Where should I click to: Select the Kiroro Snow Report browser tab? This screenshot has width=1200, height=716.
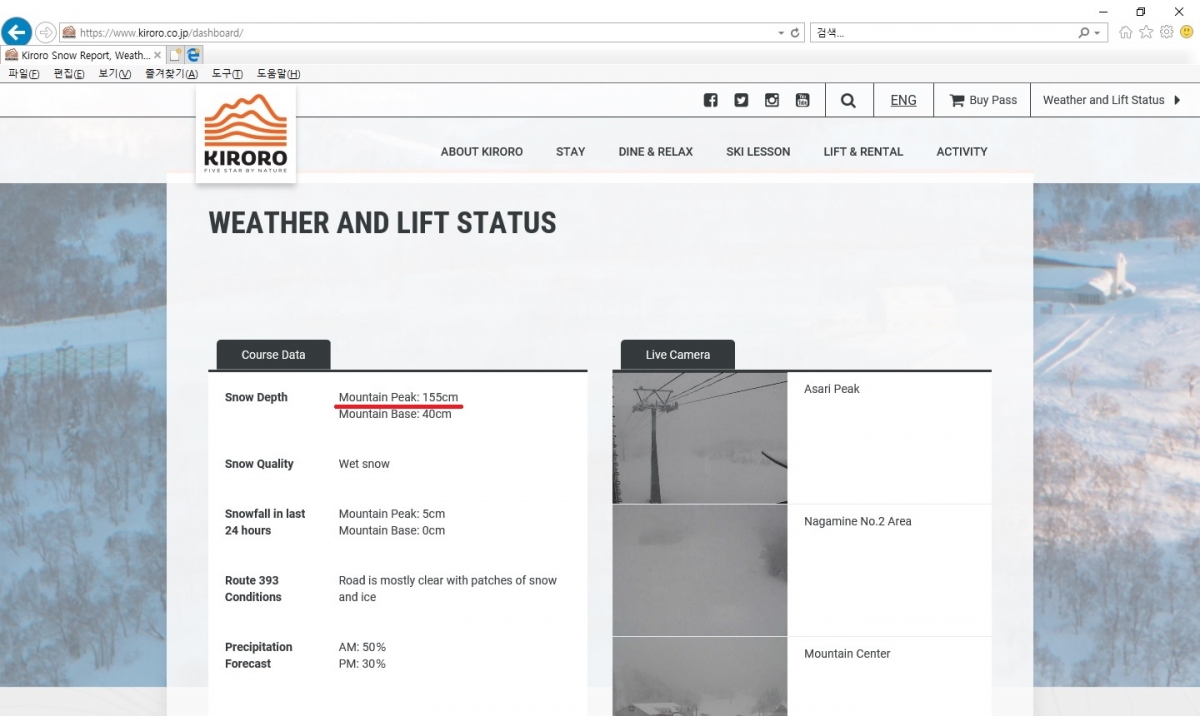tap(83, 55)
